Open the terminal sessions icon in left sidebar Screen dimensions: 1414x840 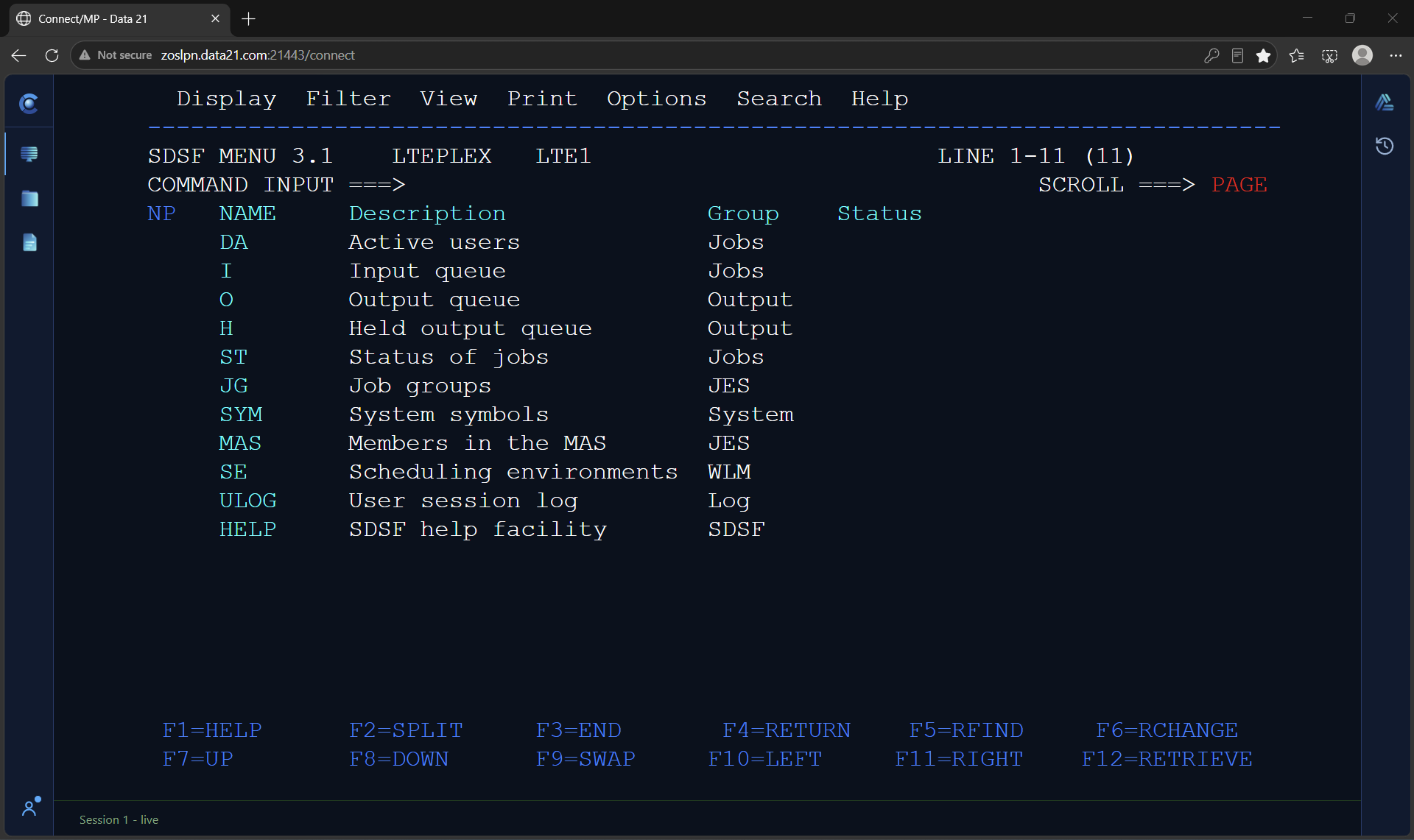click(29, 154)
